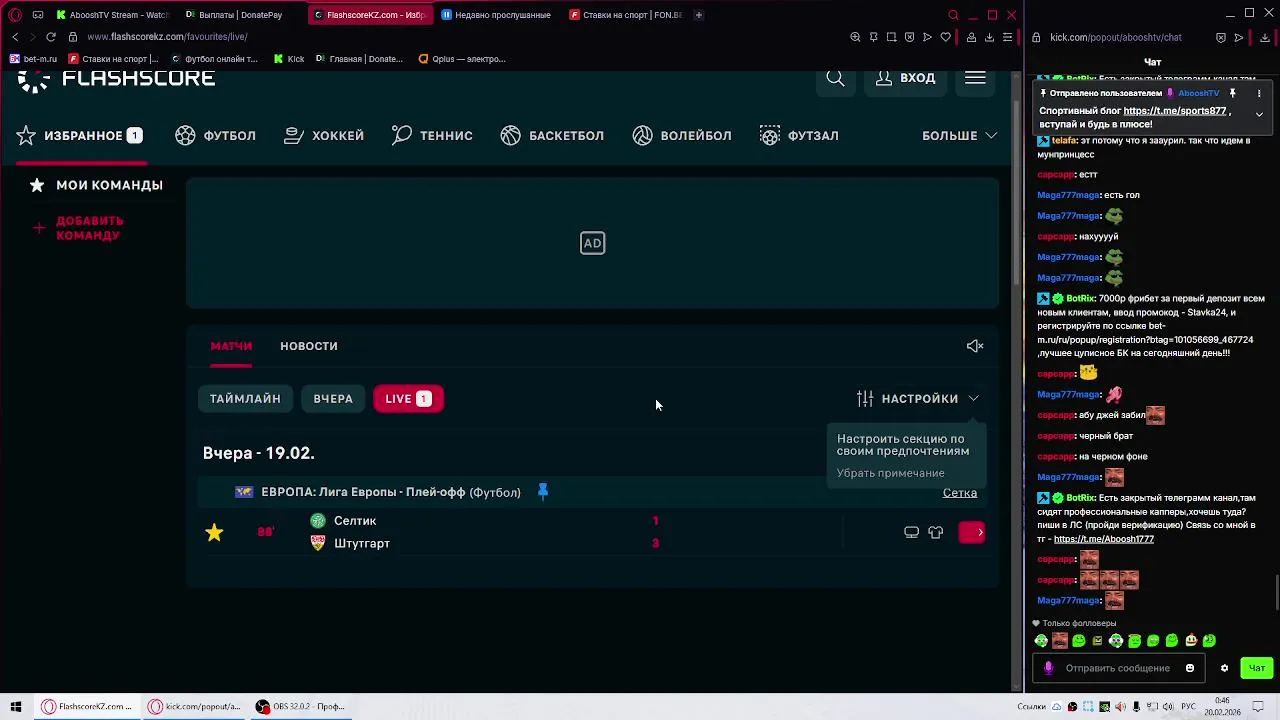Viewport: 1280px width, 720px height.
Task: Click the browser heart bookmarks icon
Action: (945, 37)
